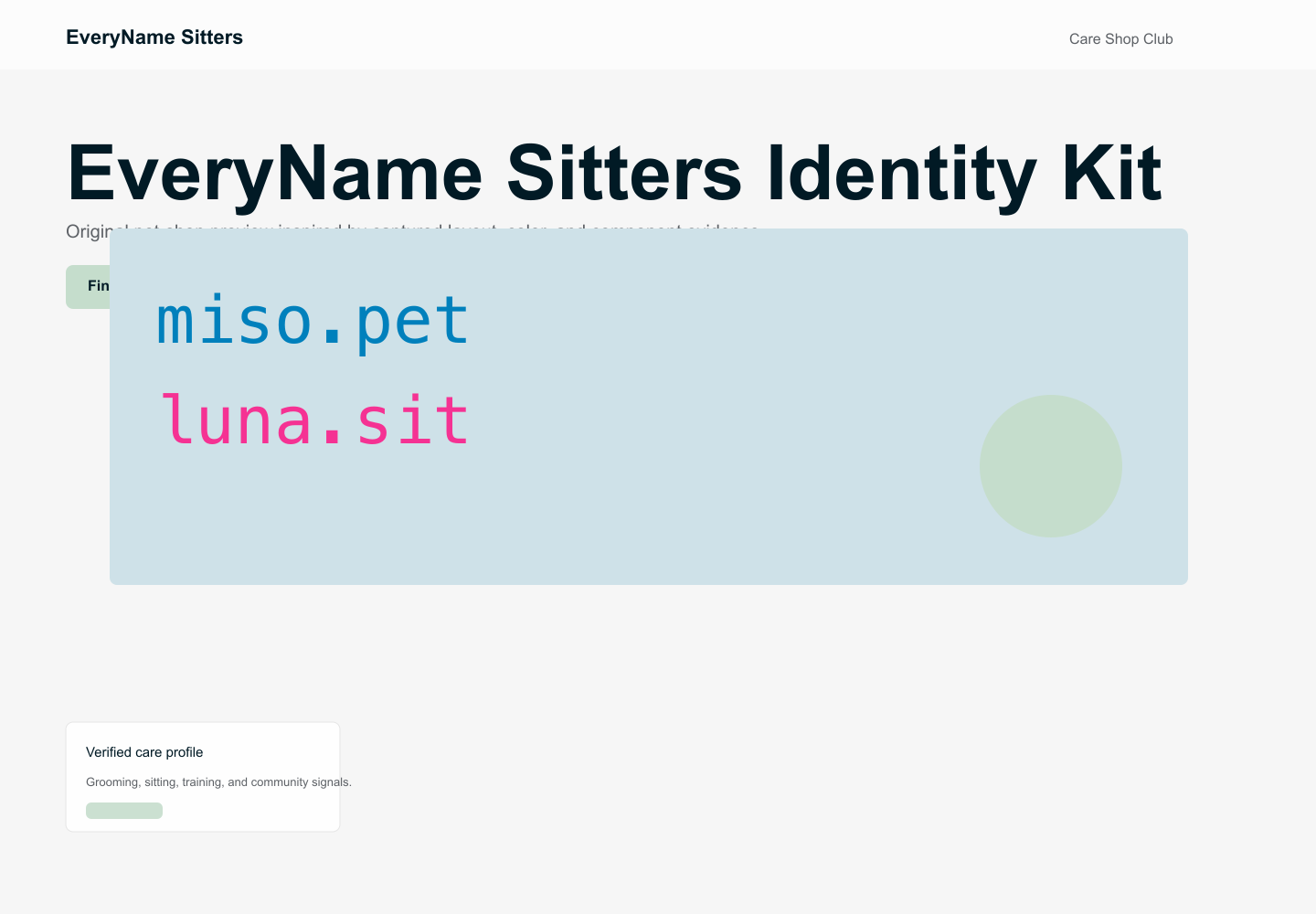Image resolution: width=1316 pixels, height=914 pixels.
Task: Click the EveryName Sitters header logo
Action: pyautogui.click(x=154, y=37)
